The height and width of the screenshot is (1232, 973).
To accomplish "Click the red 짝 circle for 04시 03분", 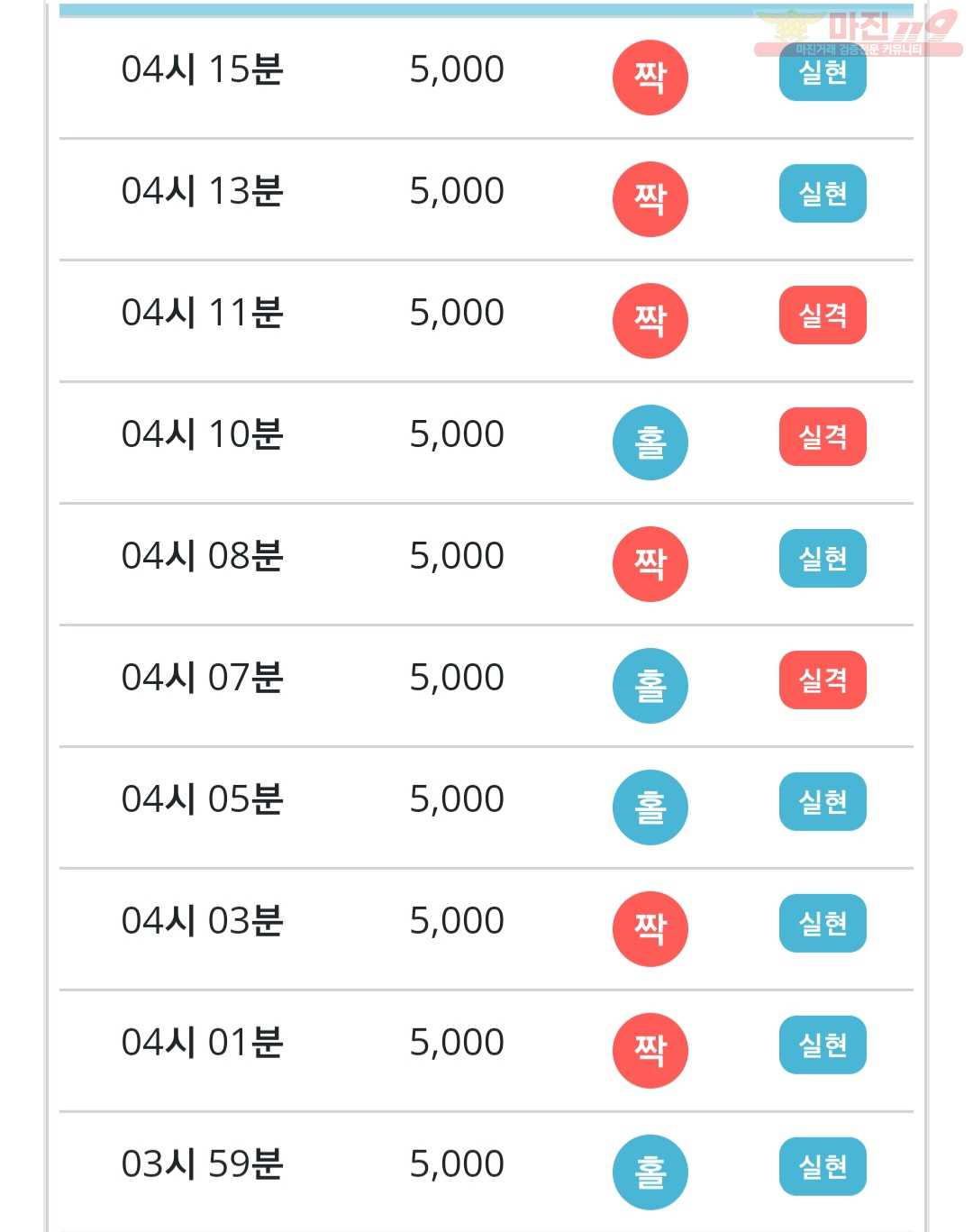I will tap(650, 929).
